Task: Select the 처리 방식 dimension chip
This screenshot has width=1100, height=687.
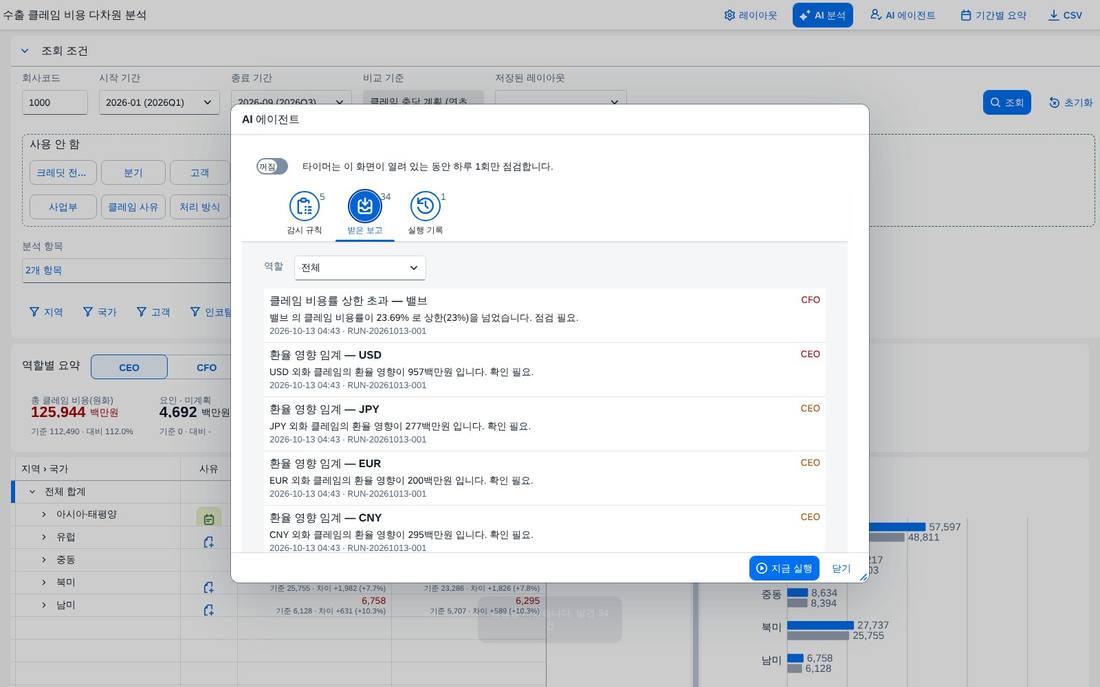Action: coord(200,207)
